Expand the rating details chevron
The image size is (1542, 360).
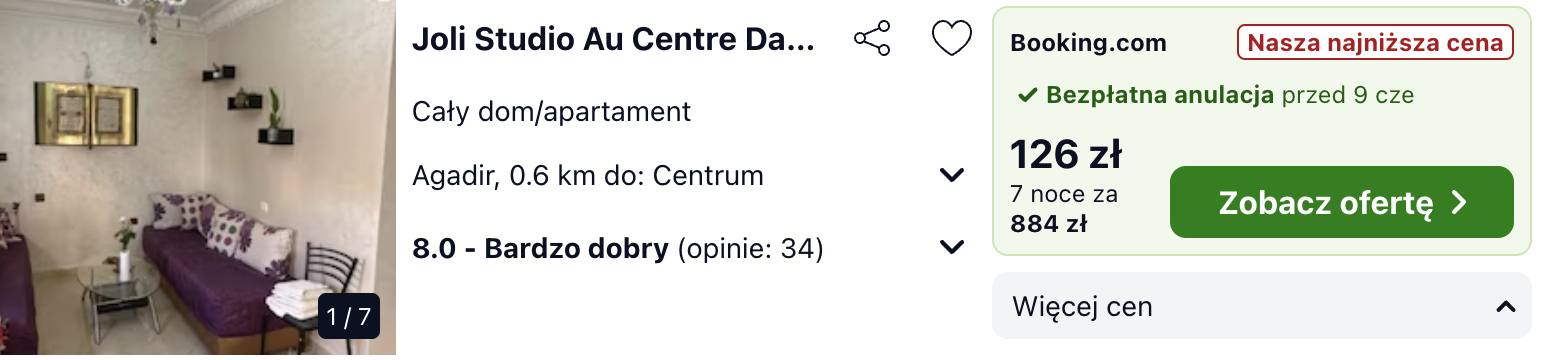[x=952, y=247]
